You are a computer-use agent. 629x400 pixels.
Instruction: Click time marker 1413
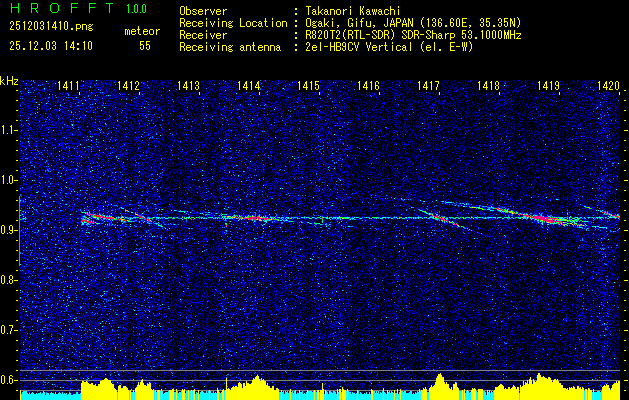click(x=188, y=86)
